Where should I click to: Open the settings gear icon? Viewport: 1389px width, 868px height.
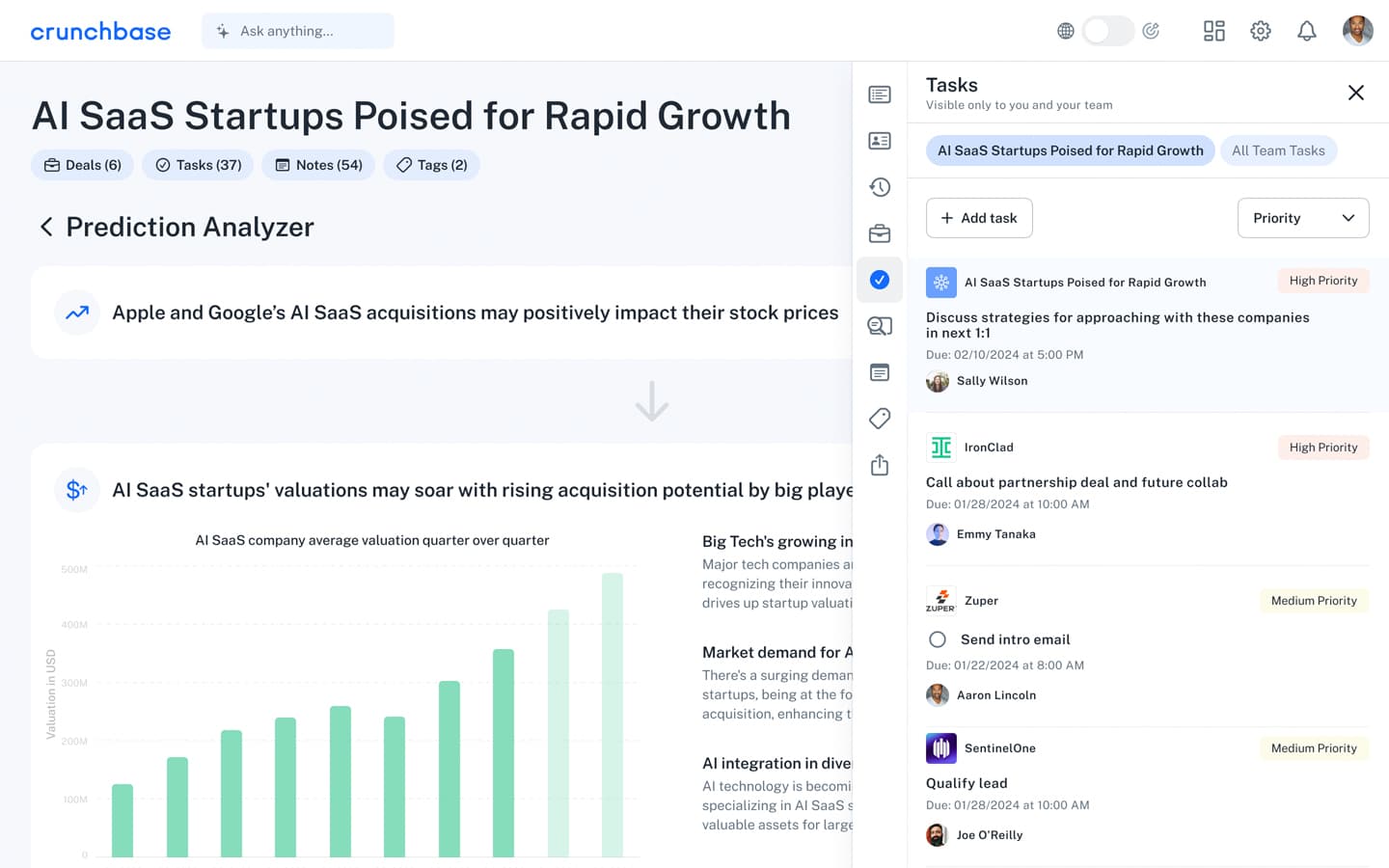[x=1260, y=31]
